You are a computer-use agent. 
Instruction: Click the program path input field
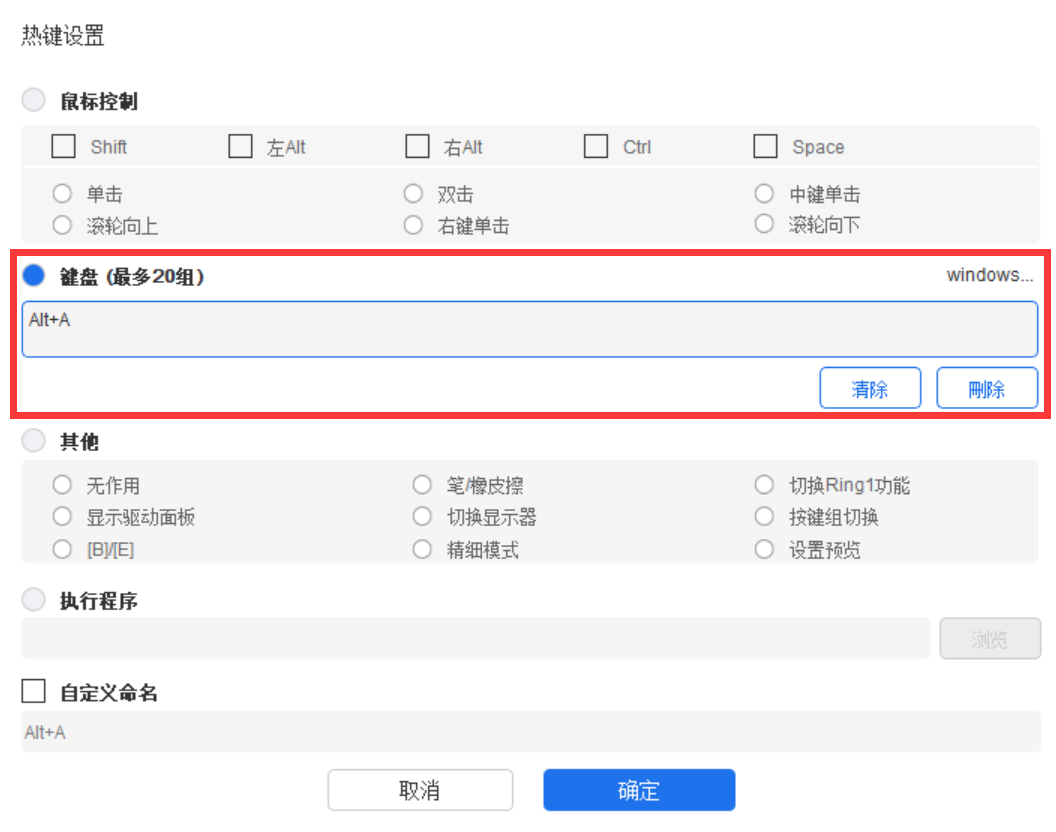475,638
